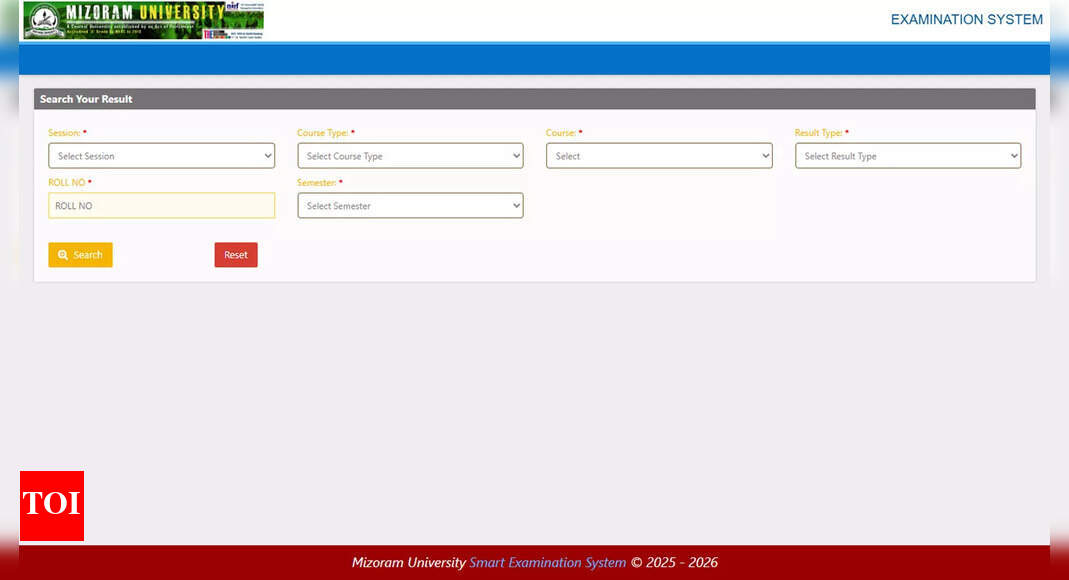Screen dimensions: 1069x580
Task: Click the magnifier icon in Search button
Action: tap(63, 255)
